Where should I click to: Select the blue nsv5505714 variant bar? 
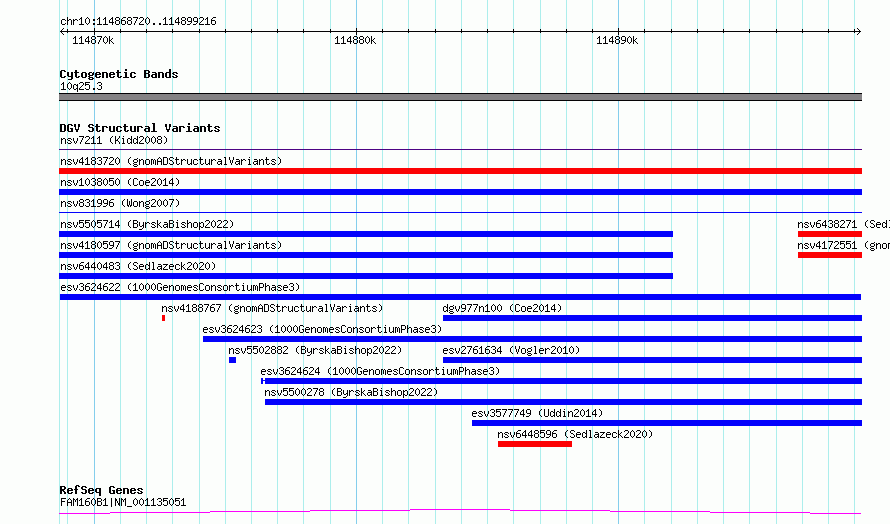366,234
